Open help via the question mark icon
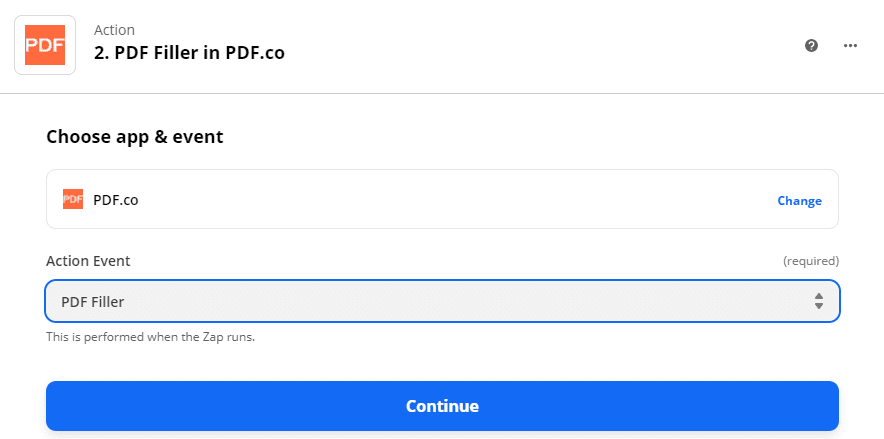 [812, 45]
